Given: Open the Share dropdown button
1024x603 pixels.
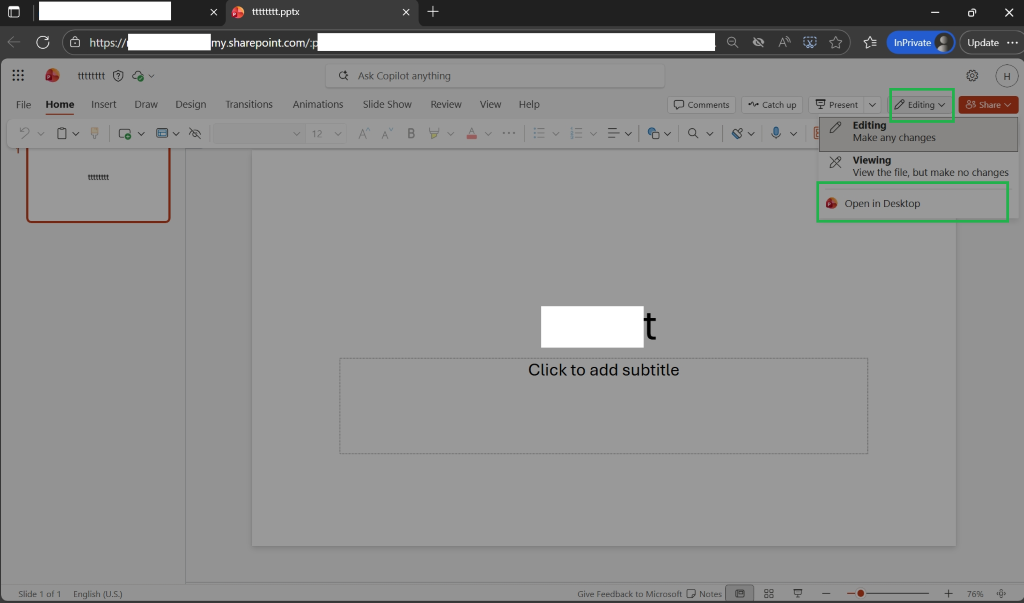Looking at the screenshot, I should tap(988, 105).
